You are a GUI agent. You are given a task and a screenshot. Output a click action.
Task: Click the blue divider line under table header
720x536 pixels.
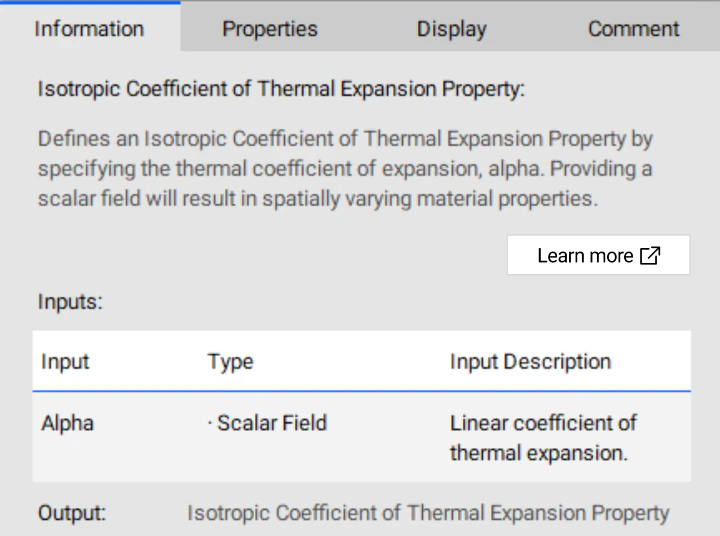tap(361, 391)
